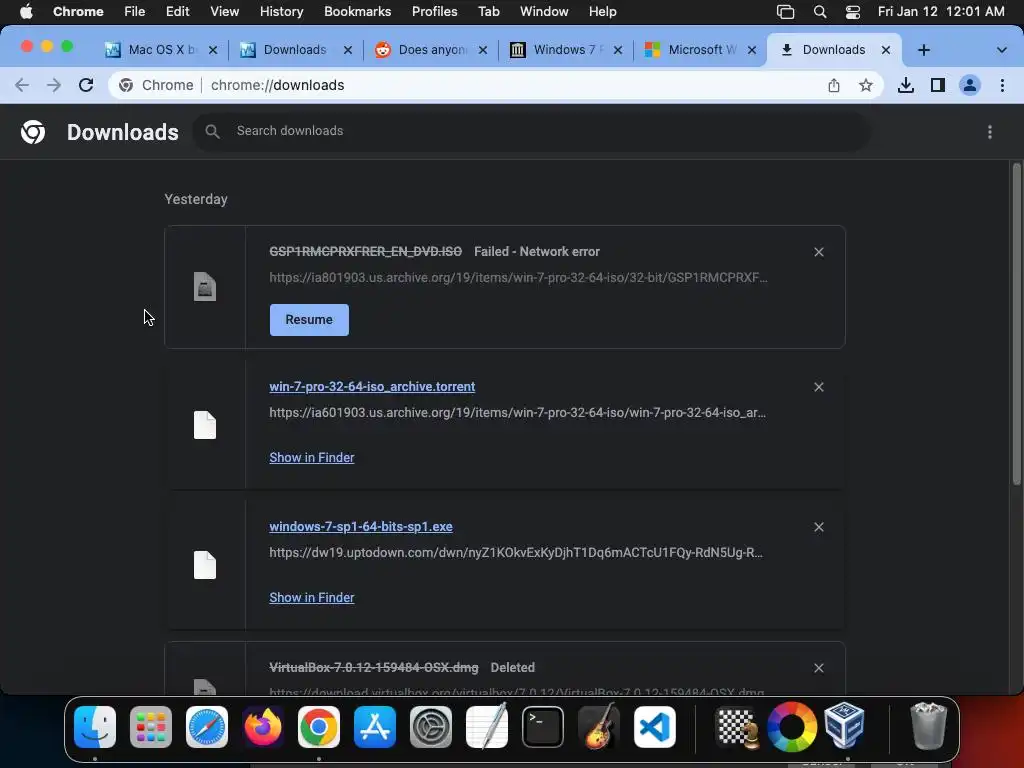Open windows-7-sp1-64-bits-sp1.exe file link
The image size is (1024, 768).
pyautogui.click(x=360, y=526)
